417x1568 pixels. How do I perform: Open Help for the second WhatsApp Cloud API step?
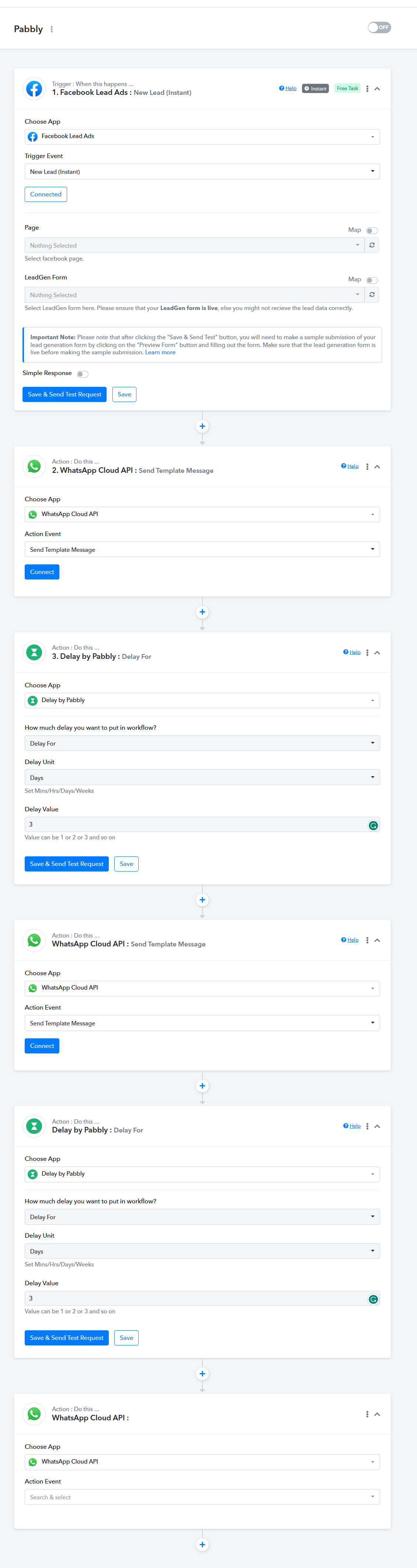(350, 940)
